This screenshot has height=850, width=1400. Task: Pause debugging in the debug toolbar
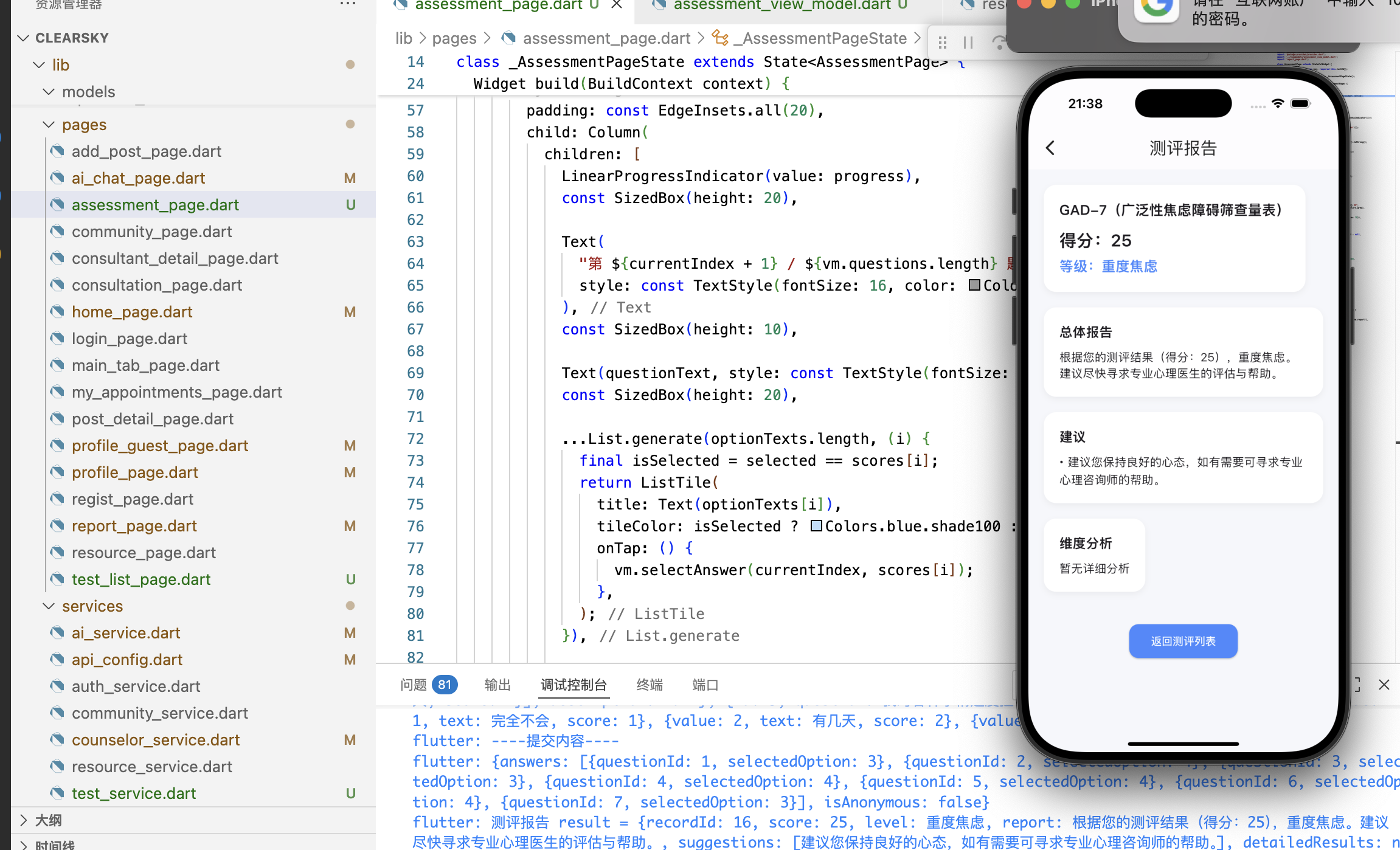[968, 43]
